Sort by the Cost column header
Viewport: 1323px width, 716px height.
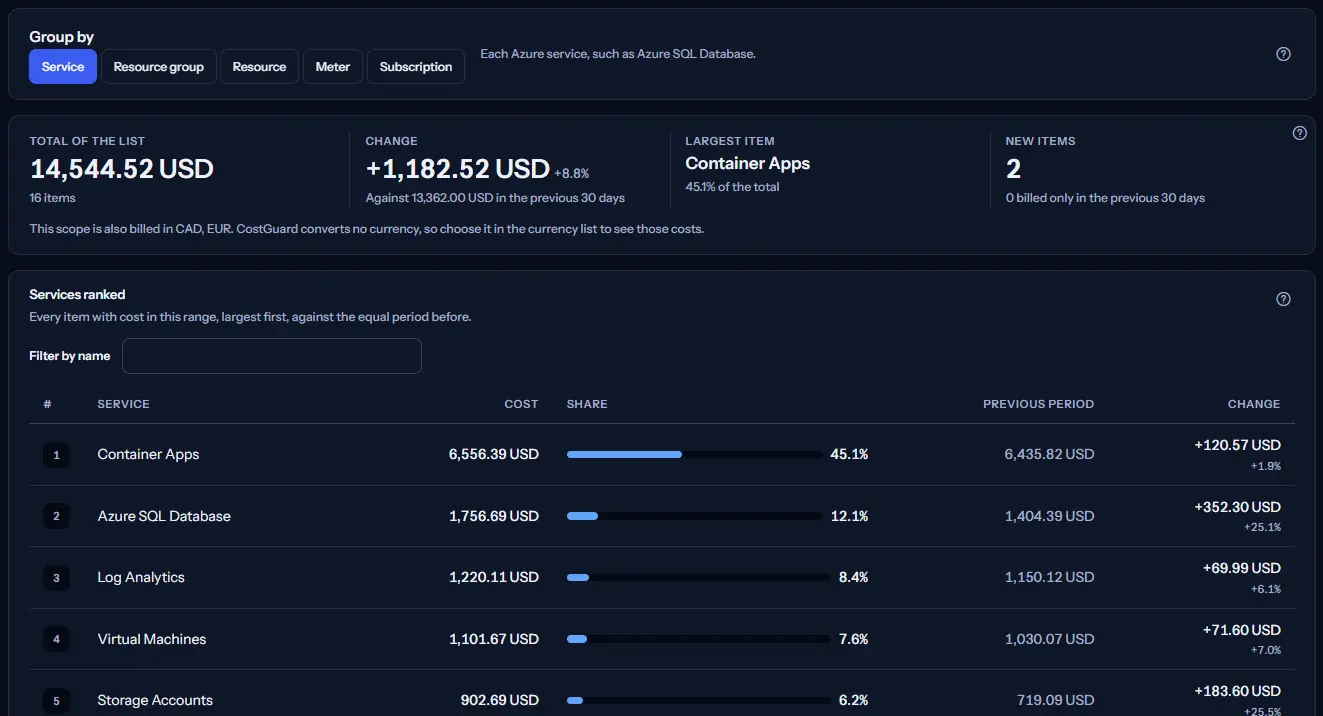[x=521, y=404]
